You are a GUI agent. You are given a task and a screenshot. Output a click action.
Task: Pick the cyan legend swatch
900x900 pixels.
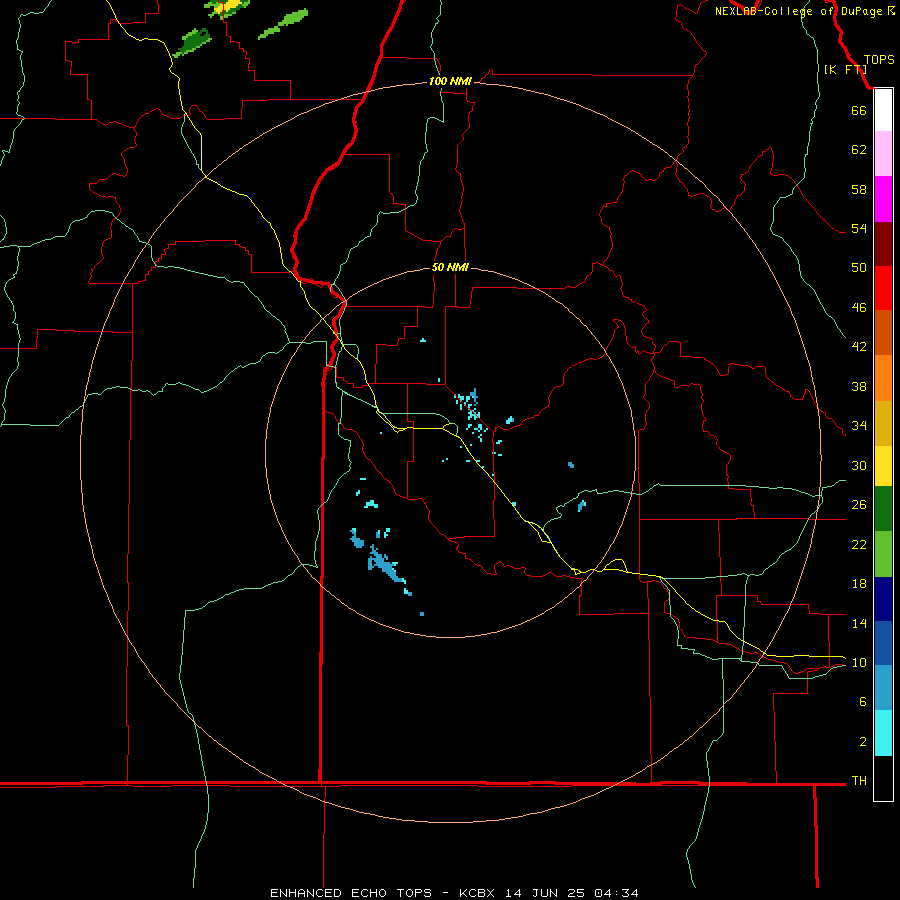pos(883,733)
